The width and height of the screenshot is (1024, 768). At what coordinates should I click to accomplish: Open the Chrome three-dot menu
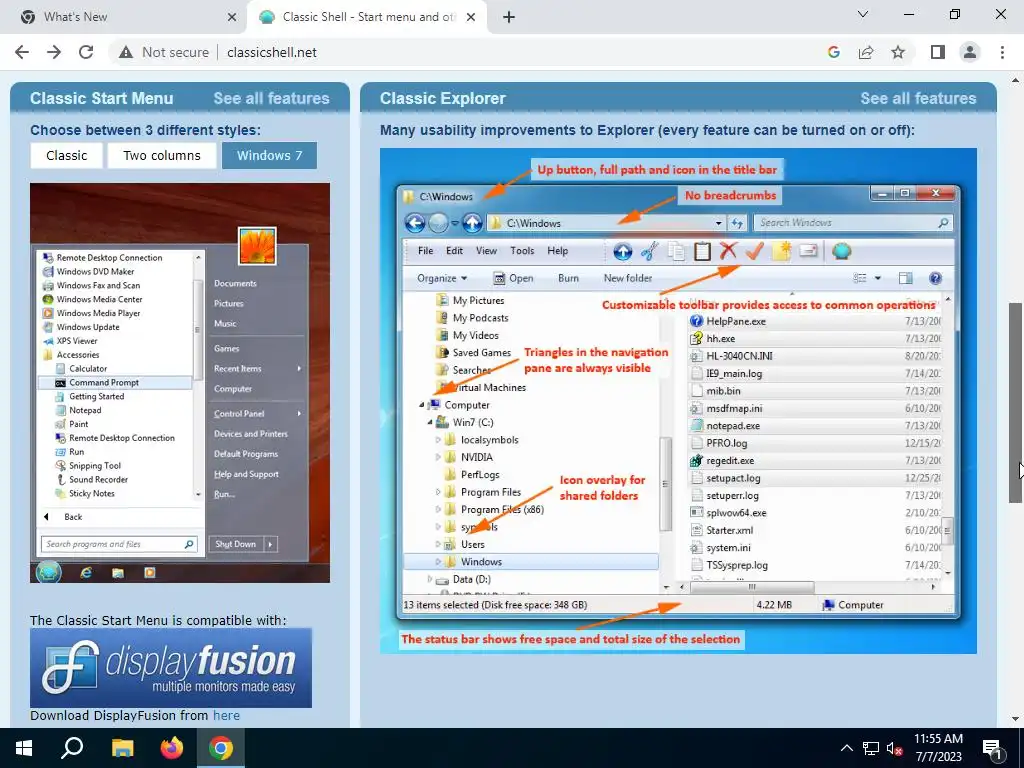point(1002,52)
